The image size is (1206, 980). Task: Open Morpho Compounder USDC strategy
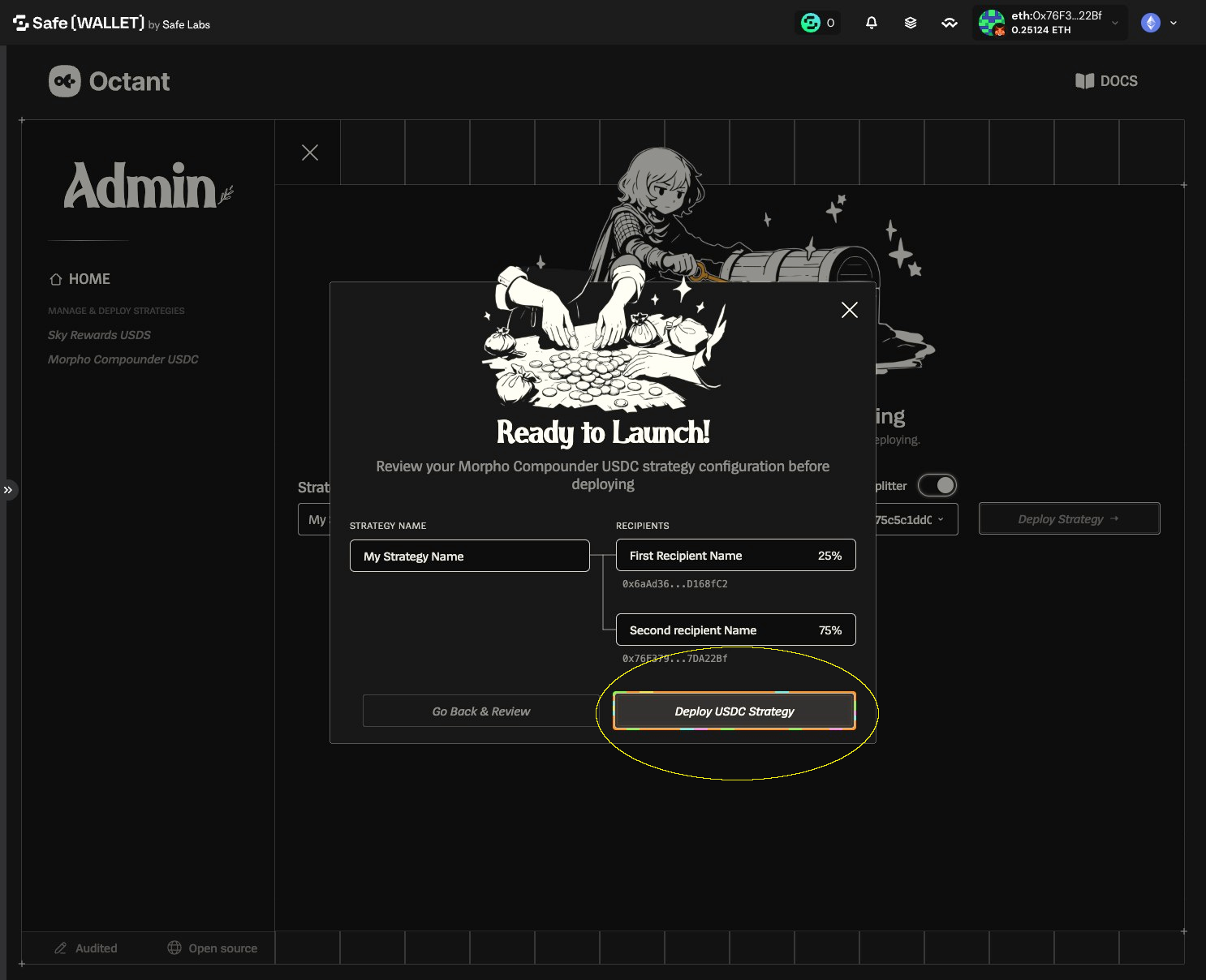123,359
